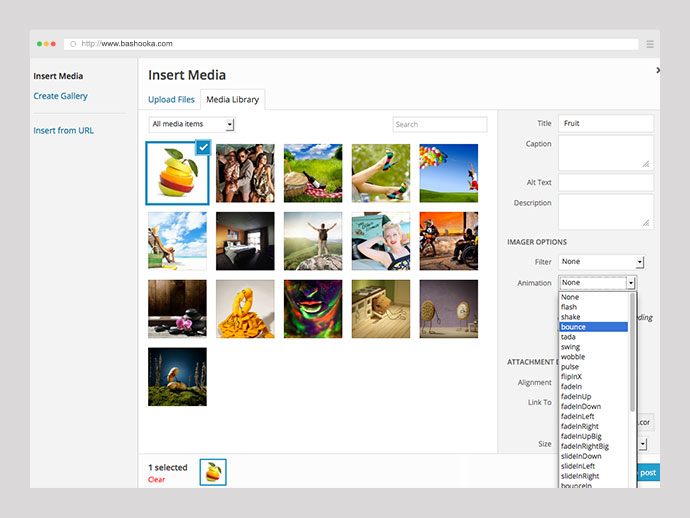Viewport: 690px width, 518px height.
Task: Click the reload icon in address bar
Action: click(73, 44)
